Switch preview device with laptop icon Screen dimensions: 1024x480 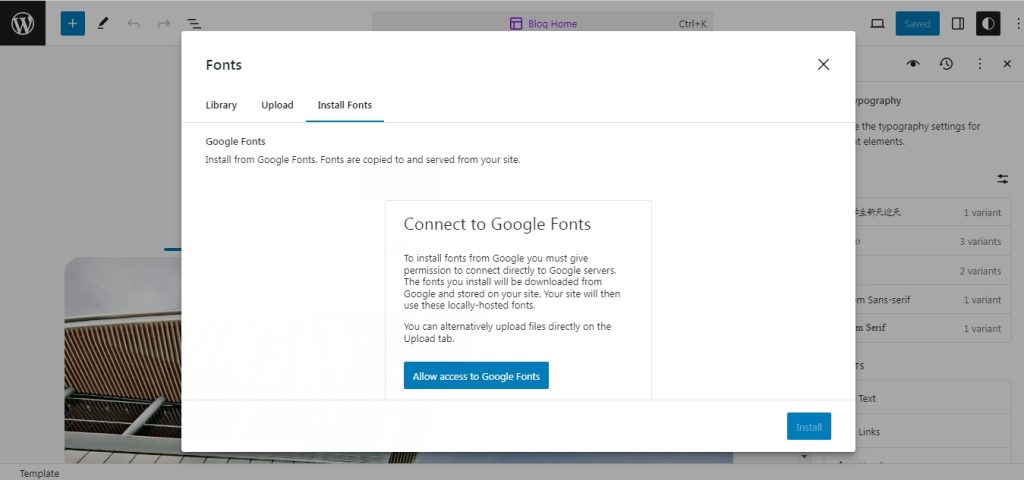coord(877,24)
